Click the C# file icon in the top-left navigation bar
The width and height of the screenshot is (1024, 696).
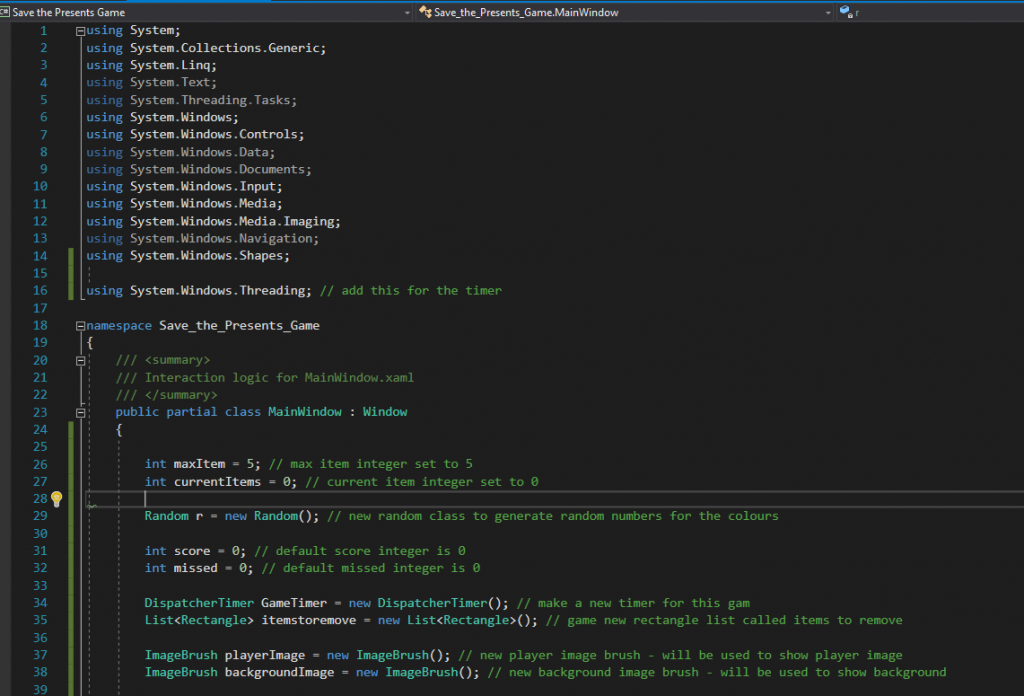(8, 13)
